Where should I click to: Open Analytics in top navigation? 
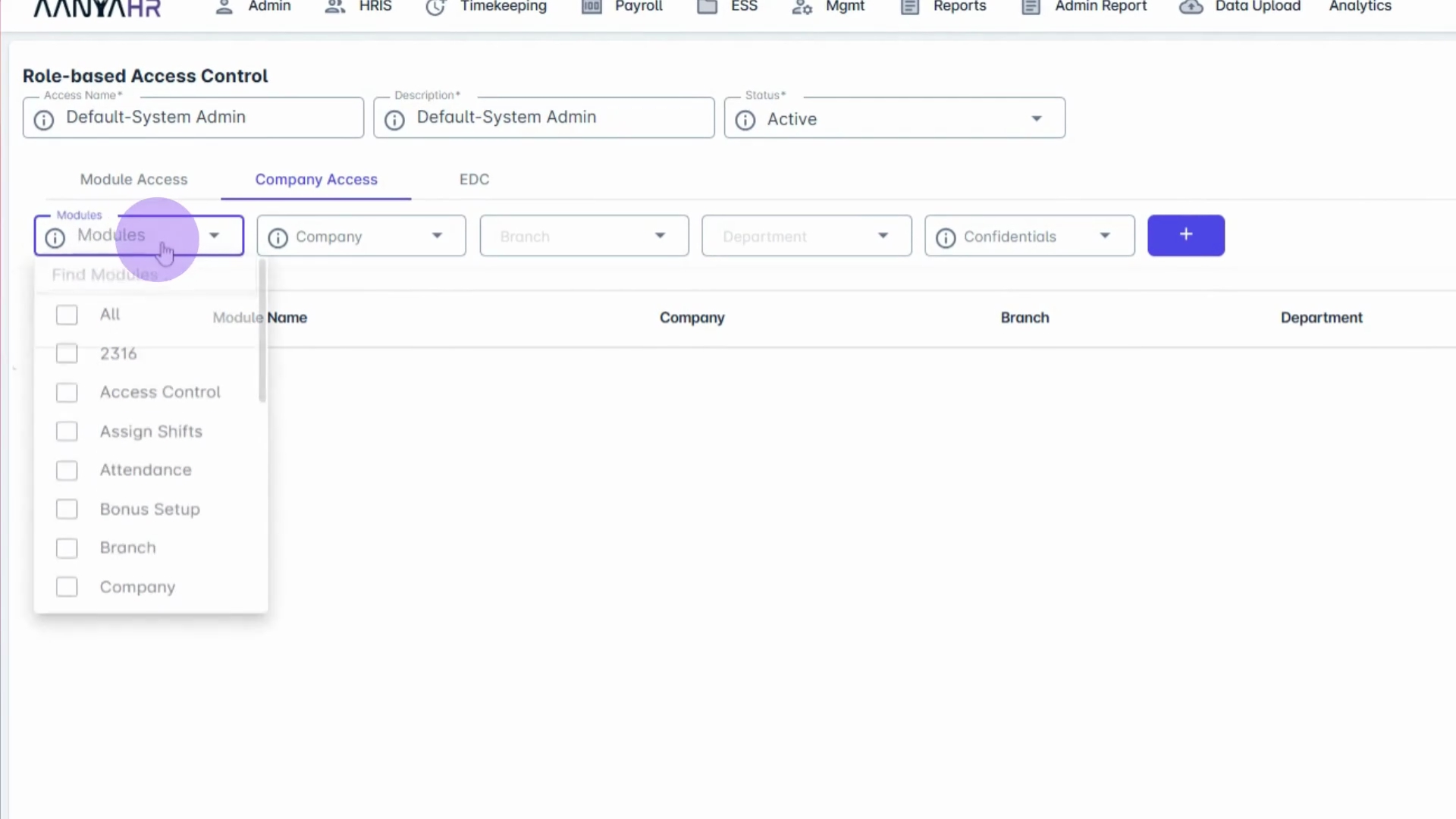(1360, 7)
